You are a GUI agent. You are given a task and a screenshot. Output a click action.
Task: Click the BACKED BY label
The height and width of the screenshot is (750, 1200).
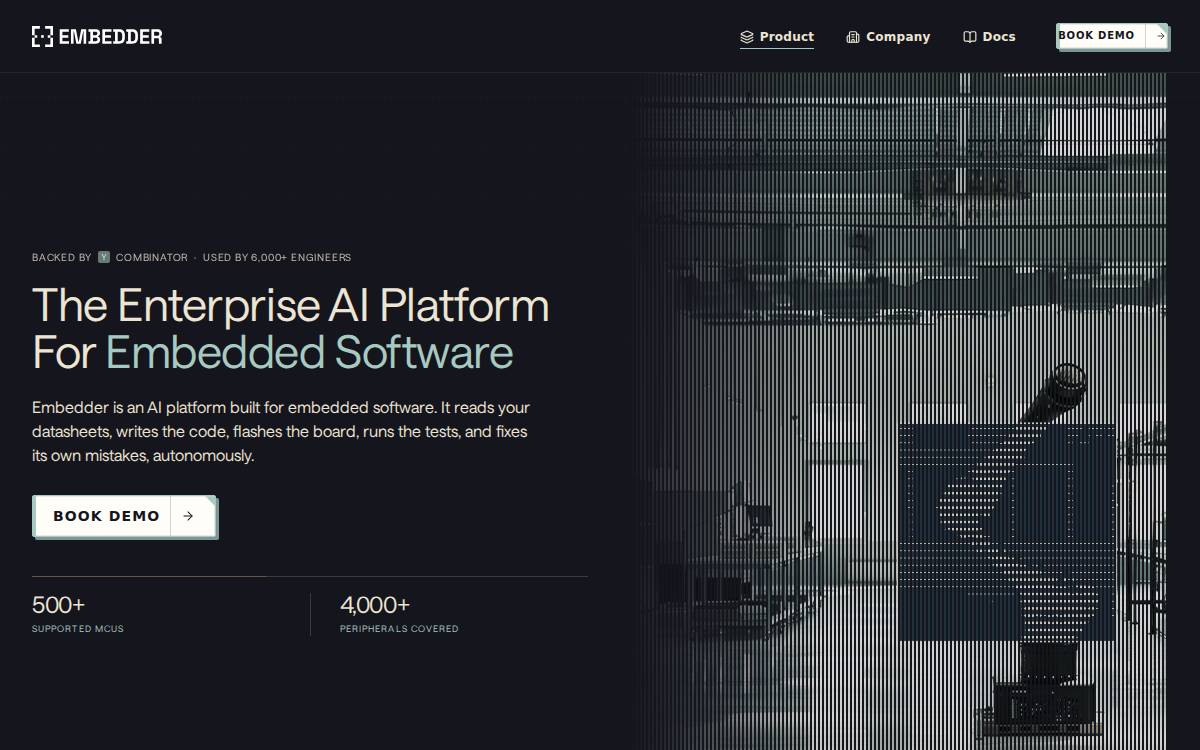coord(62,257)
